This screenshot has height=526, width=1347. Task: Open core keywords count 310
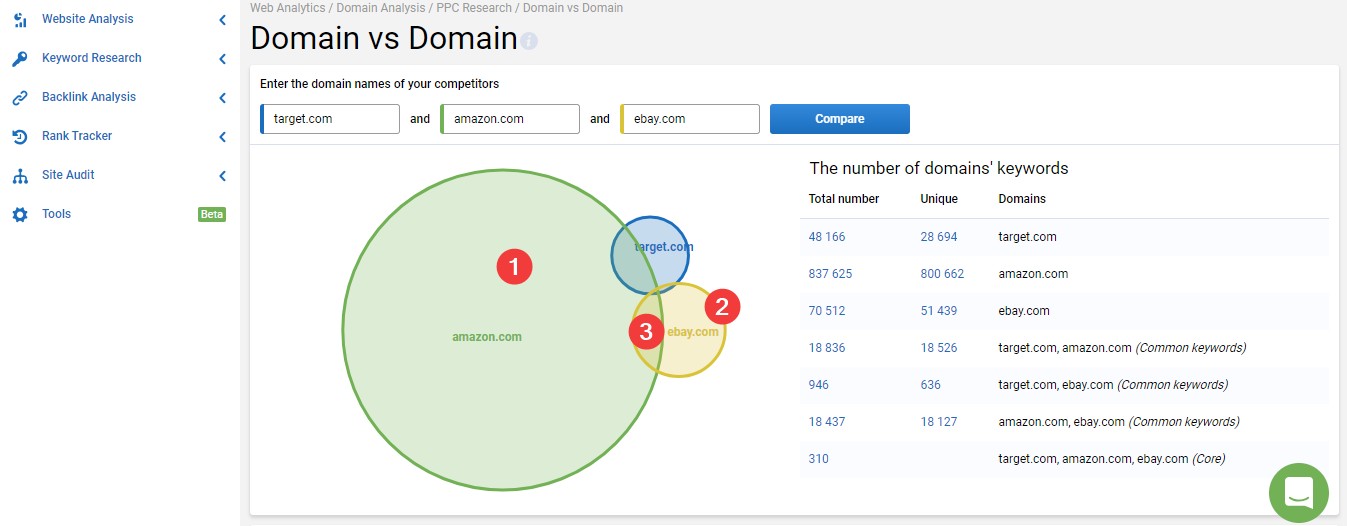[819, 459]
